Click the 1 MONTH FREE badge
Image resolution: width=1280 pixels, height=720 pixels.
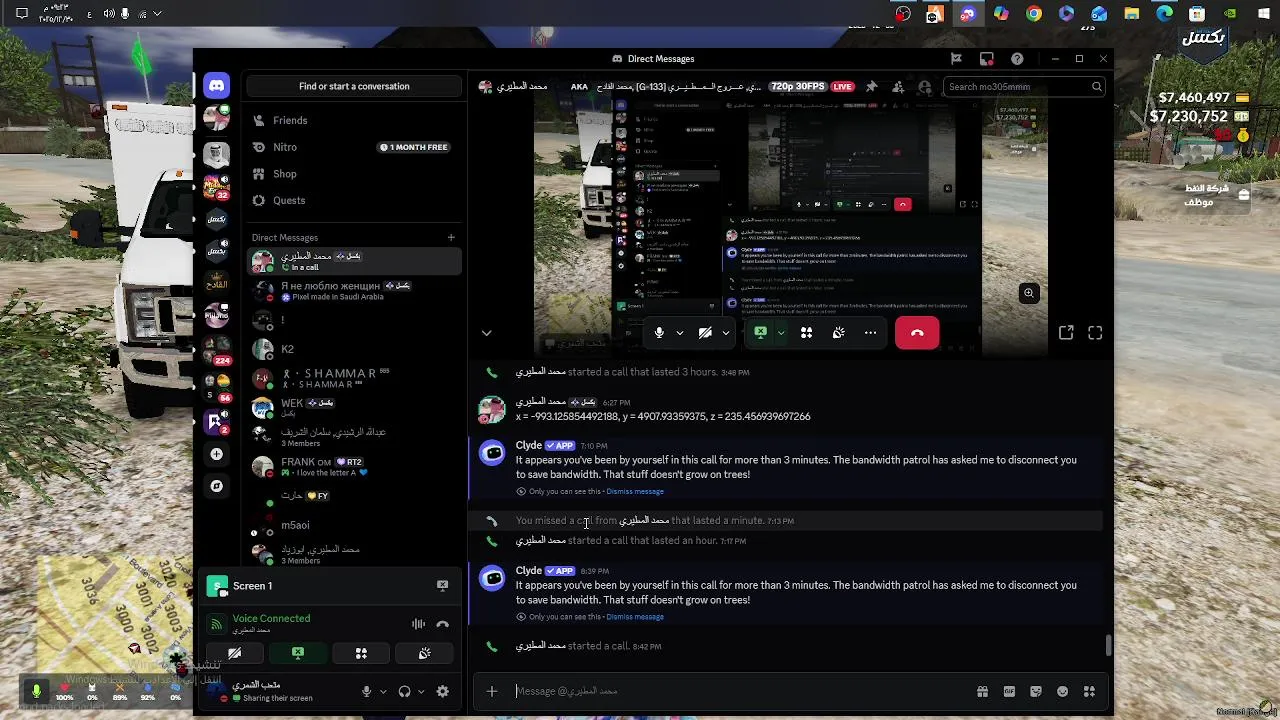[414, 147]
